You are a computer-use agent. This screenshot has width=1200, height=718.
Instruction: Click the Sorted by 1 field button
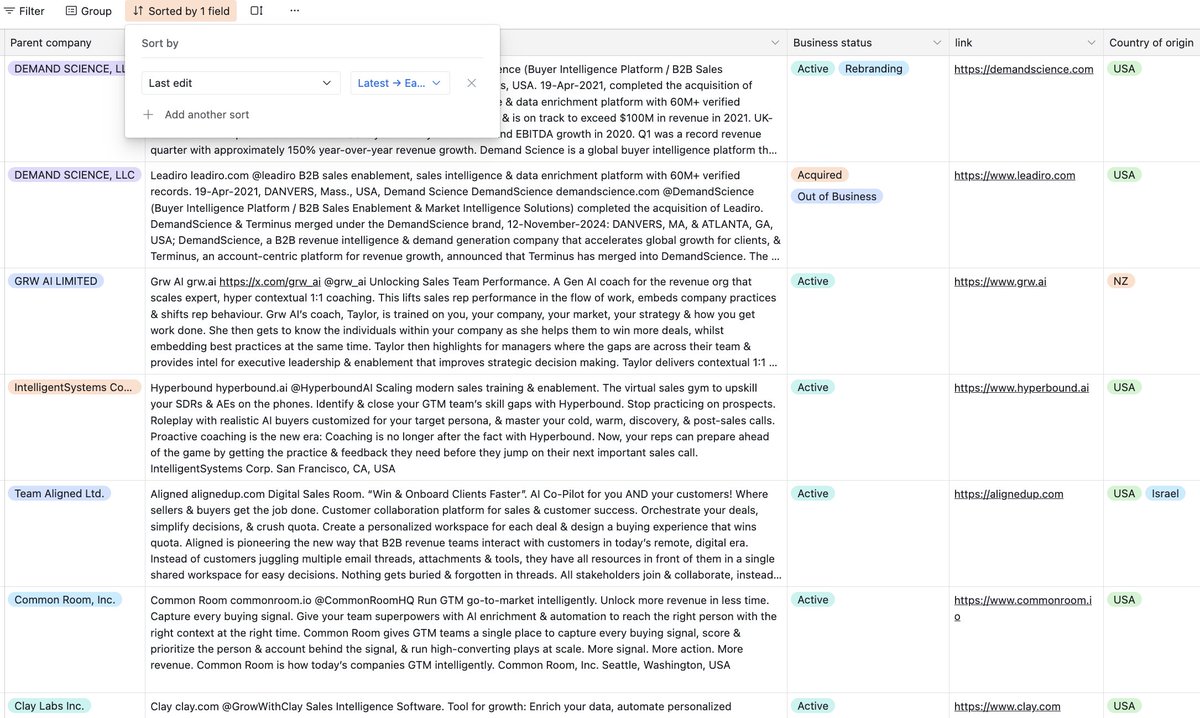(181, 11)
